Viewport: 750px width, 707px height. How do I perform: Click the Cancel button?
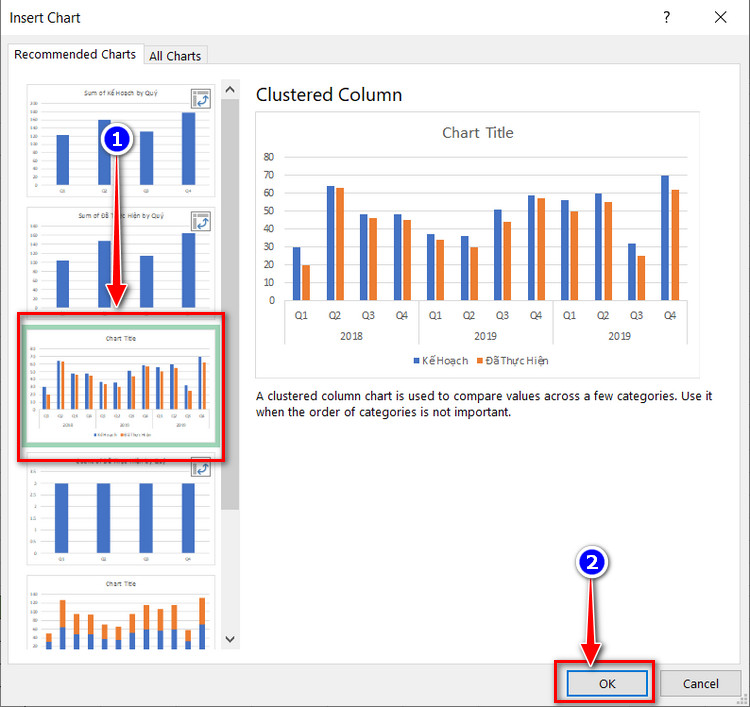(x=700, y=684)
